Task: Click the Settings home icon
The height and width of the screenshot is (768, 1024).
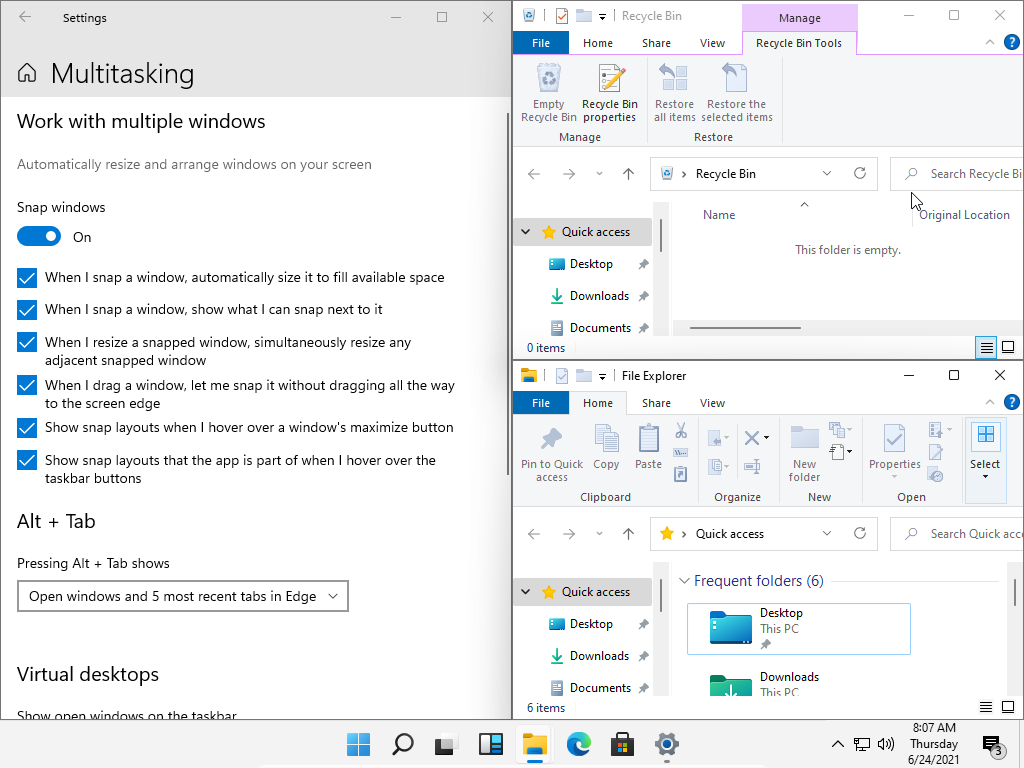Action: coord(27,73)
